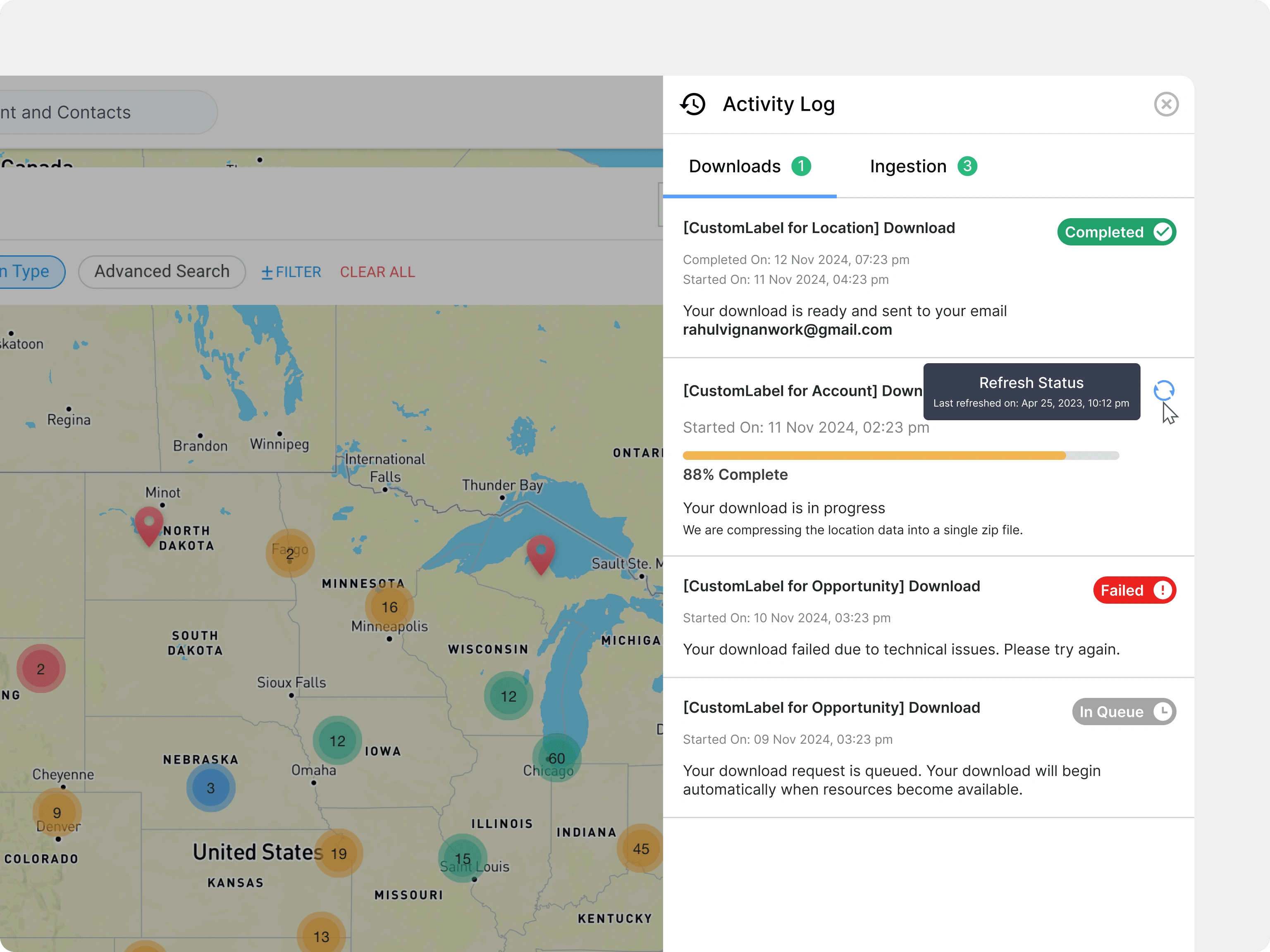Click the United States map label

click(x=258, y=852)
